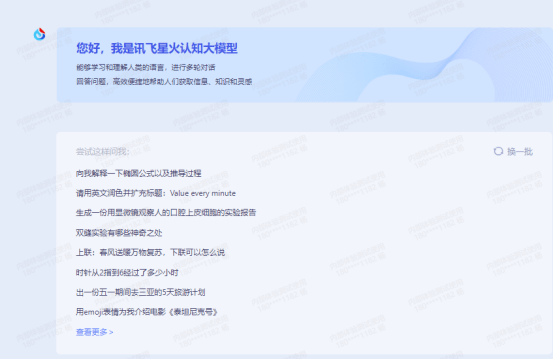
Task: Click the refresh icon beside 换一批
Action: click(498, 151)
